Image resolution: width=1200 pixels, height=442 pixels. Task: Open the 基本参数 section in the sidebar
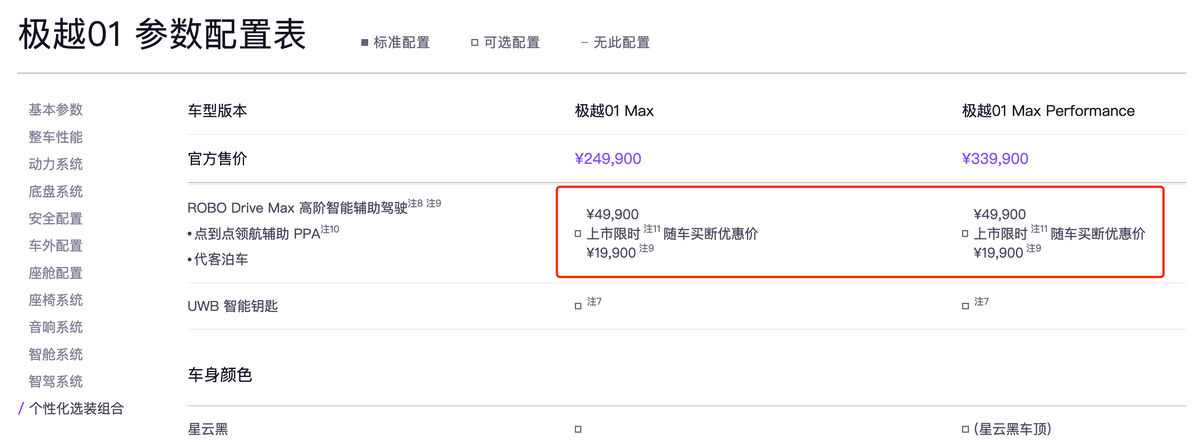point(56,110)
